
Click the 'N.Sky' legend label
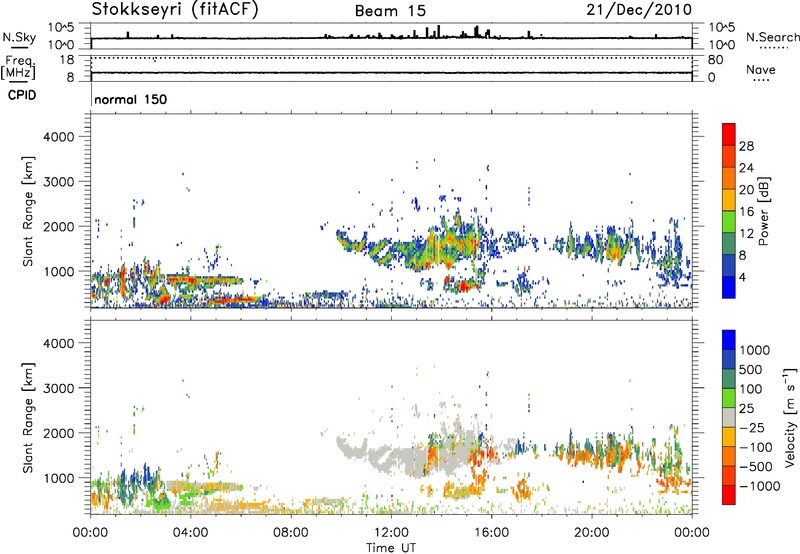[x=19, y=37]
